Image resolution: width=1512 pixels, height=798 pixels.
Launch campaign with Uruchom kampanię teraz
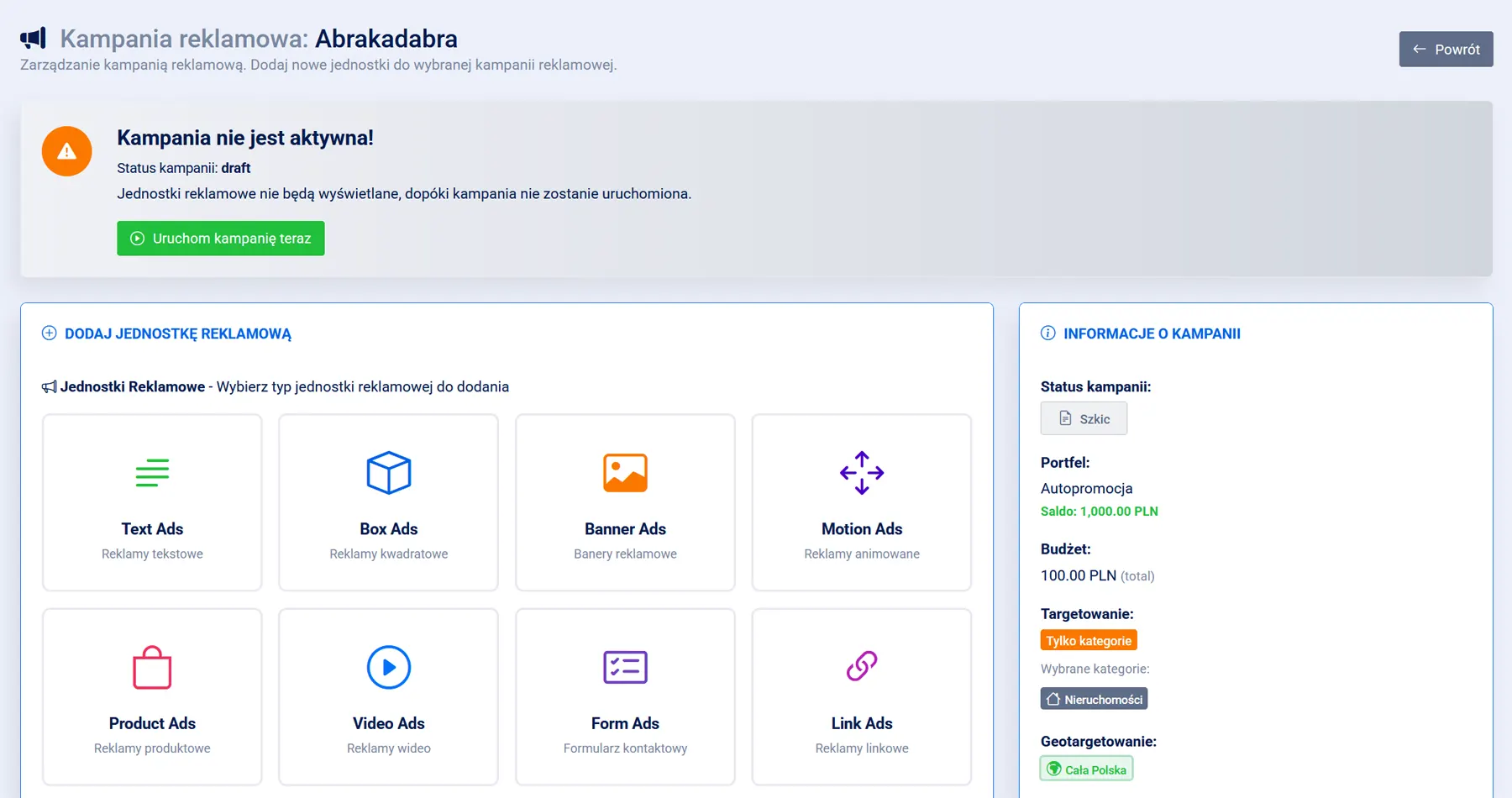tap(221, 239)
